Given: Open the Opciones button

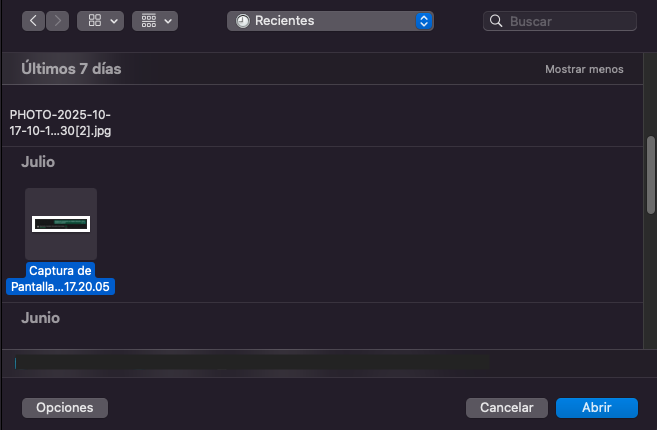Looking at the screenshot, I should click(x=65, y=407).
